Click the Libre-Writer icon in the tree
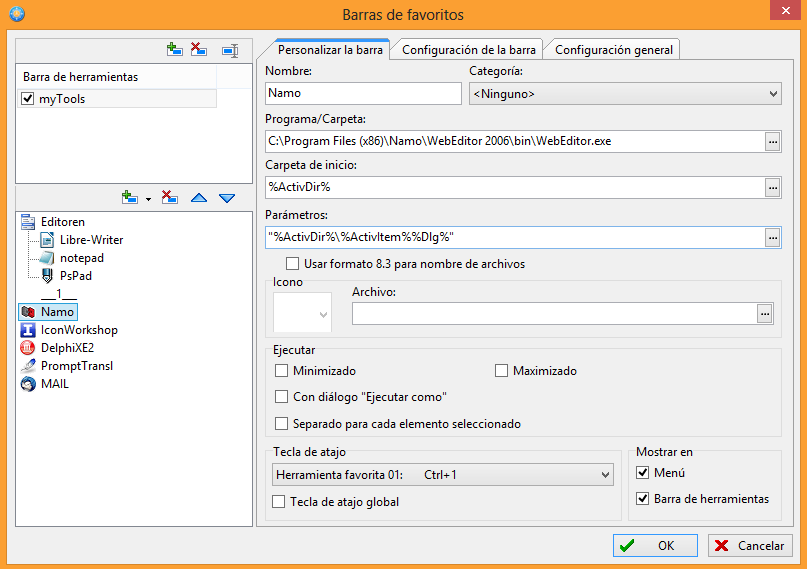The image size is (807, 569). click(x=47, y=240)
